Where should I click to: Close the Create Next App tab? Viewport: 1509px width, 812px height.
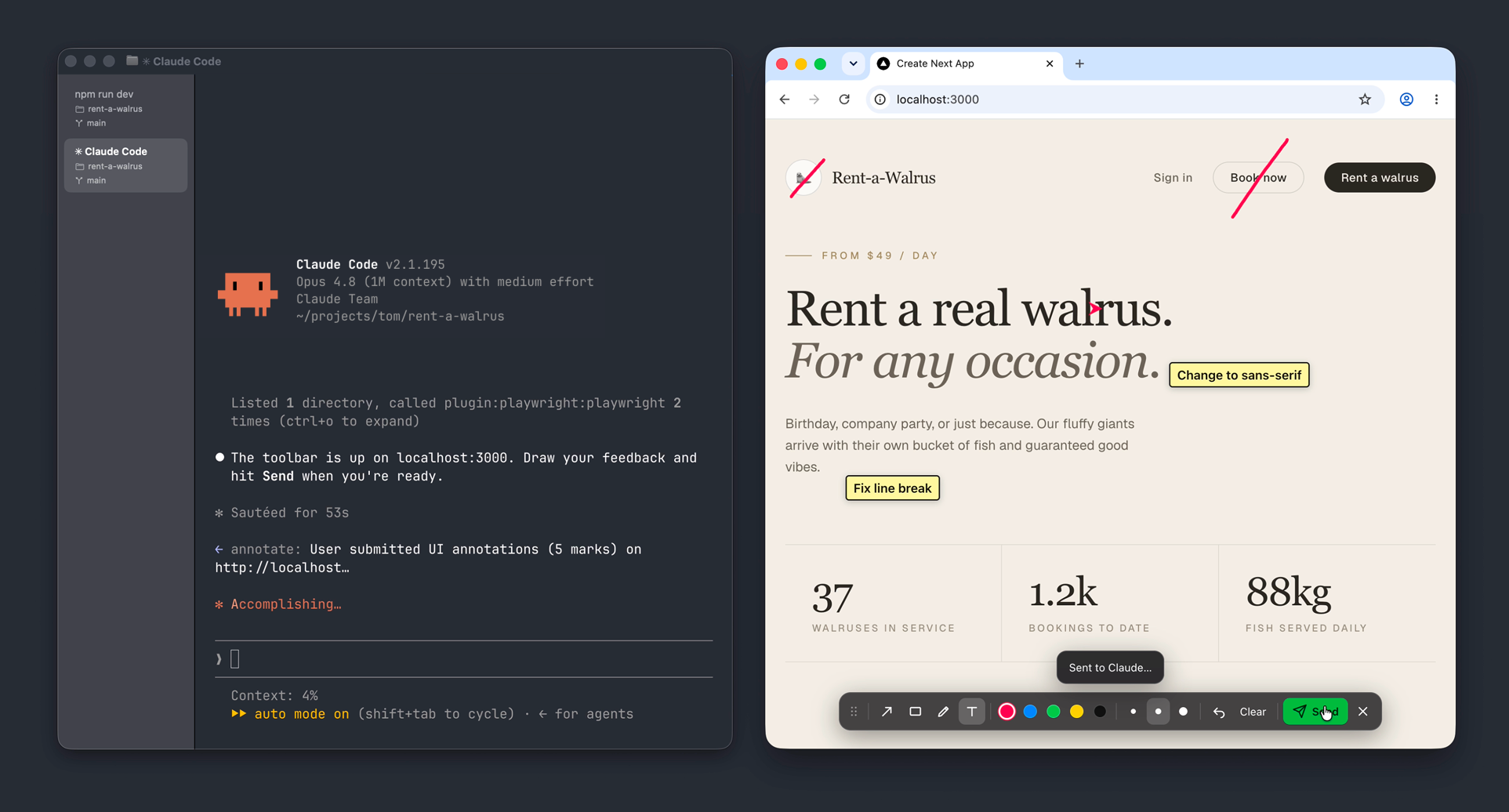click(x=1050, y=63)
